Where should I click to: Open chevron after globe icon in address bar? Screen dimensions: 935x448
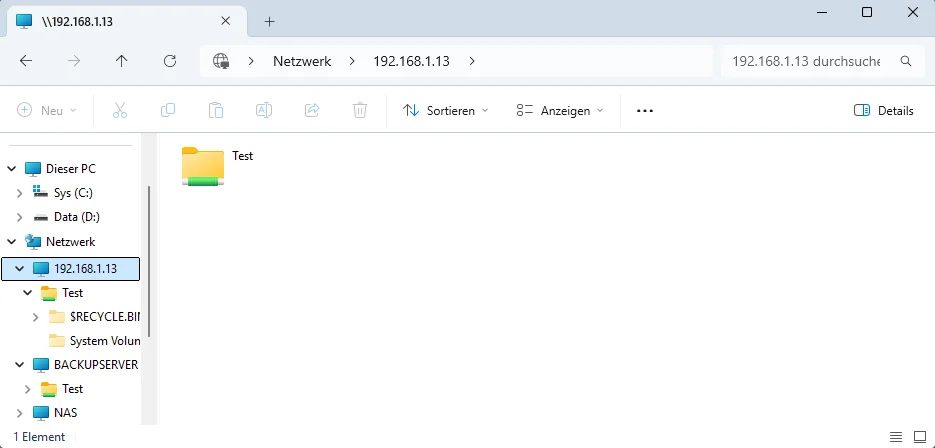(x=251, y=61)
